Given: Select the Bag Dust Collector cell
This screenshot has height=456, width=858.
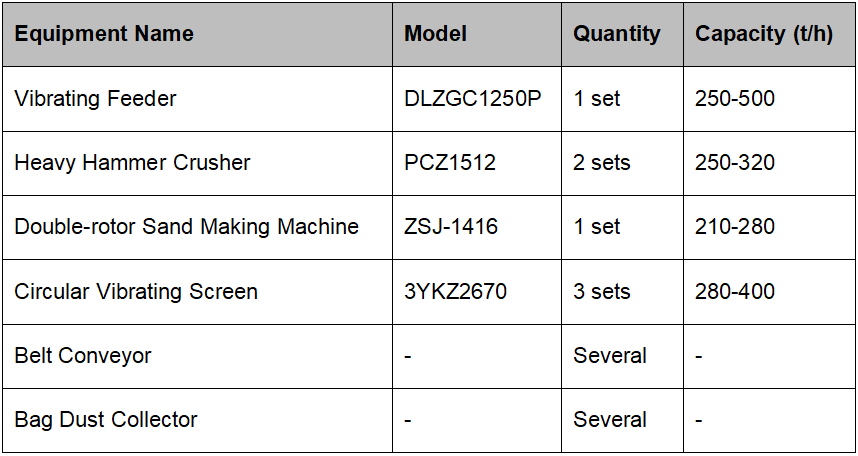Looking at the screenshot, I should pos(106,420).
